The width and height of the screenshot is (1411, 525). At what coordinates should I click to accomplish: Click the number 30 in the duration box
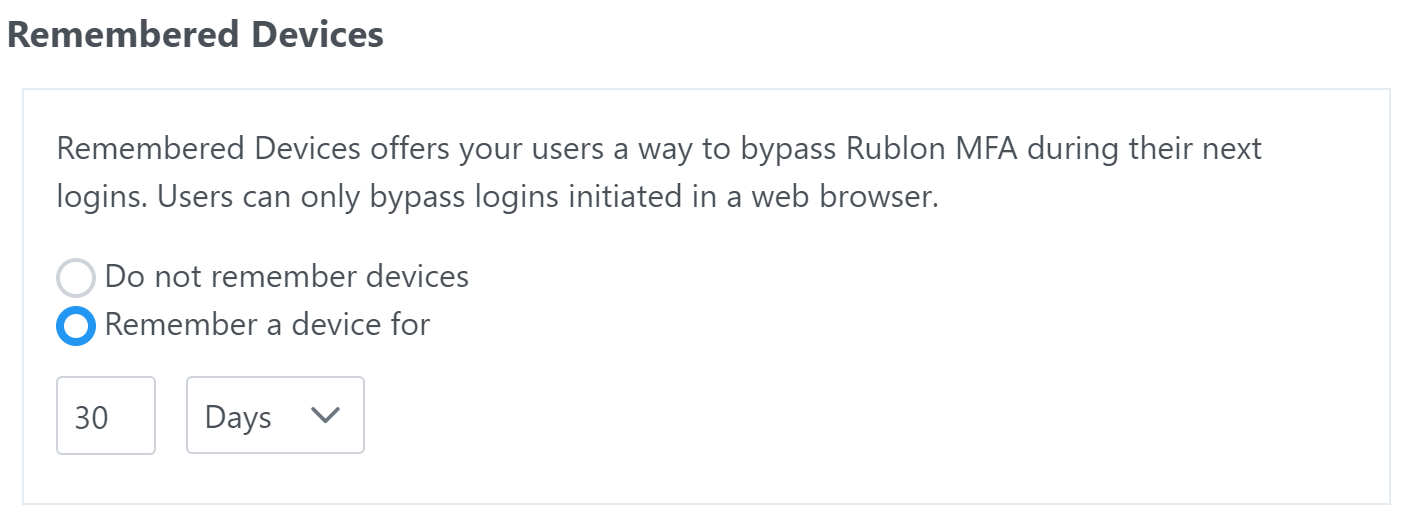(91, 417)
